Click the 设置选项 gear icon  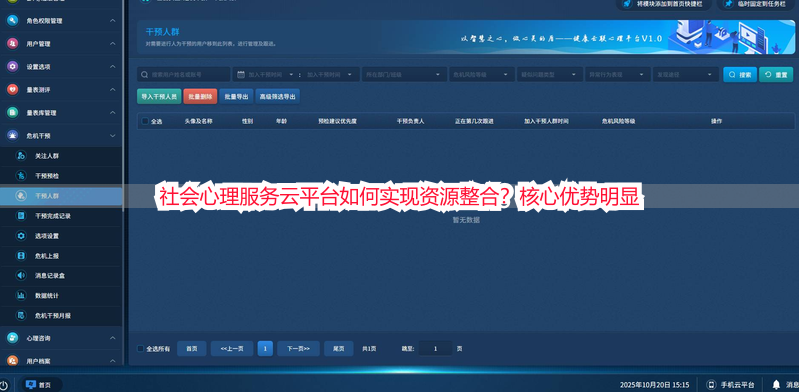(13, 67)
